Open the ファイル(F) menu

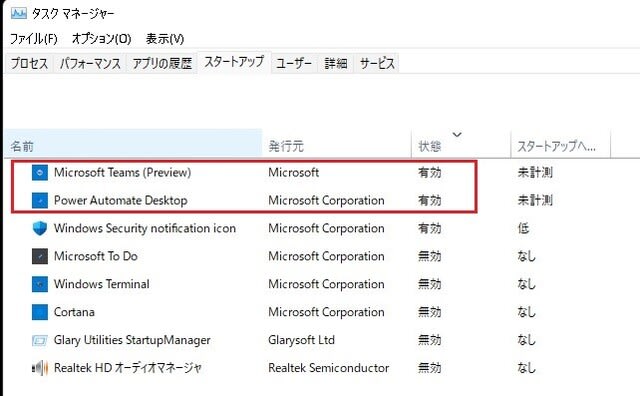(33, 39)
